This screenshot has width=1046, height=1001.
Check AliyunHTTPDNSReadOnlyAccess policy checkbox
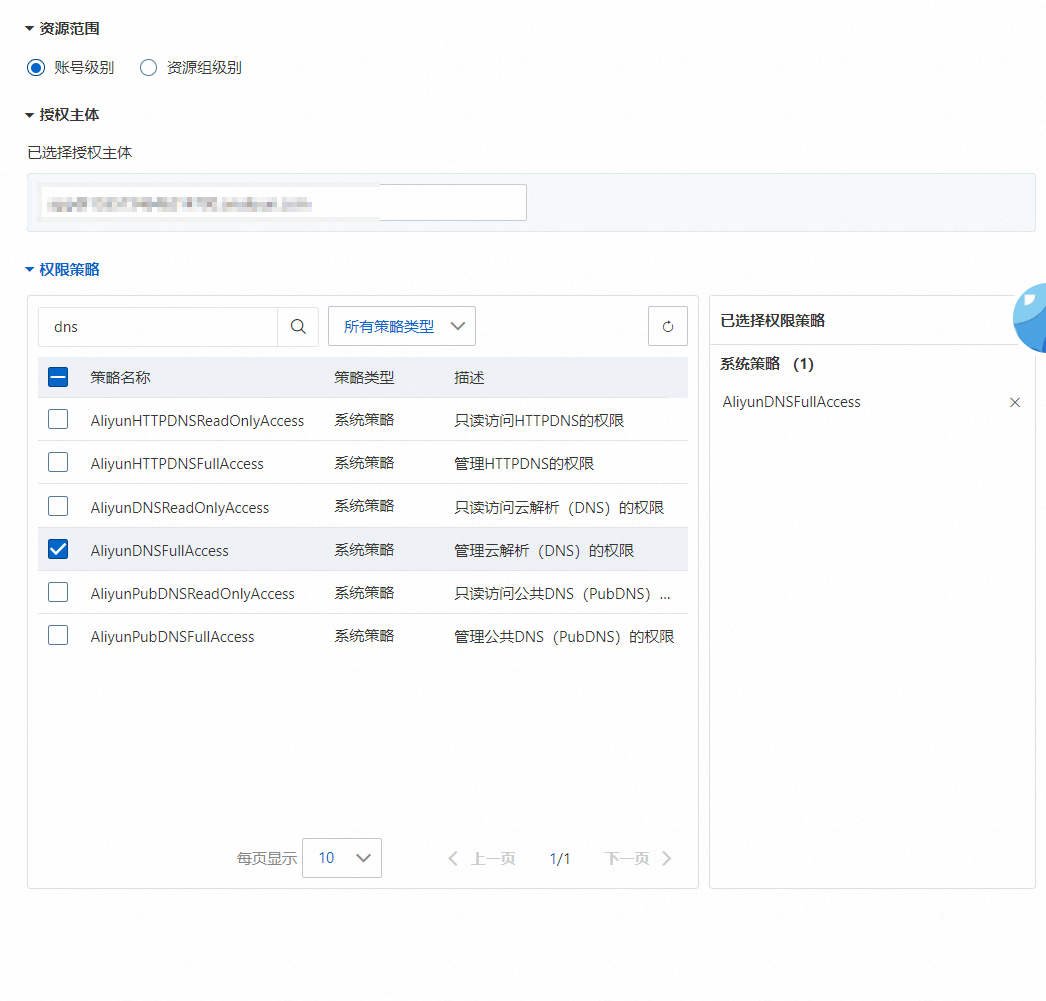[x=58, y=419]
